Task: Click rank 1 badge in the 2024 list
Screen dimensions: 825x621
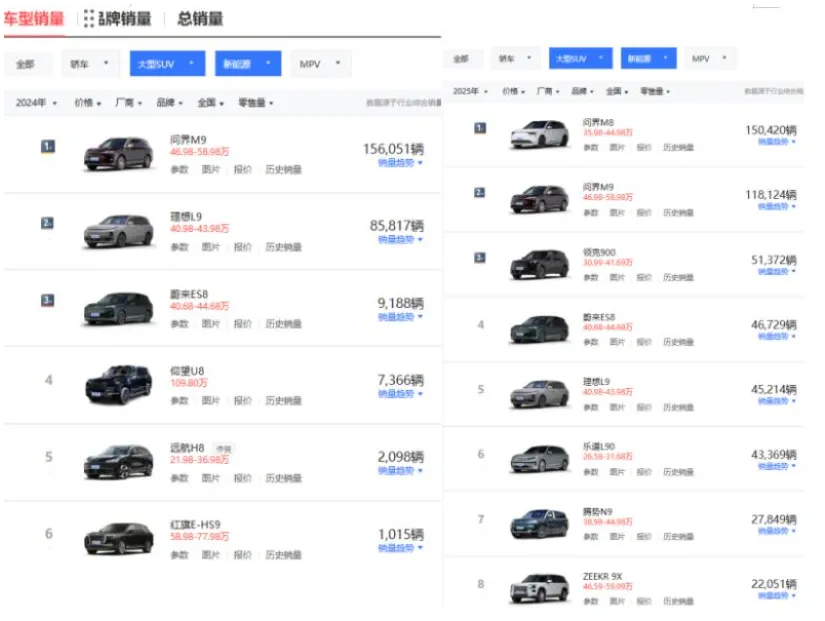Action: click(48, 146)
